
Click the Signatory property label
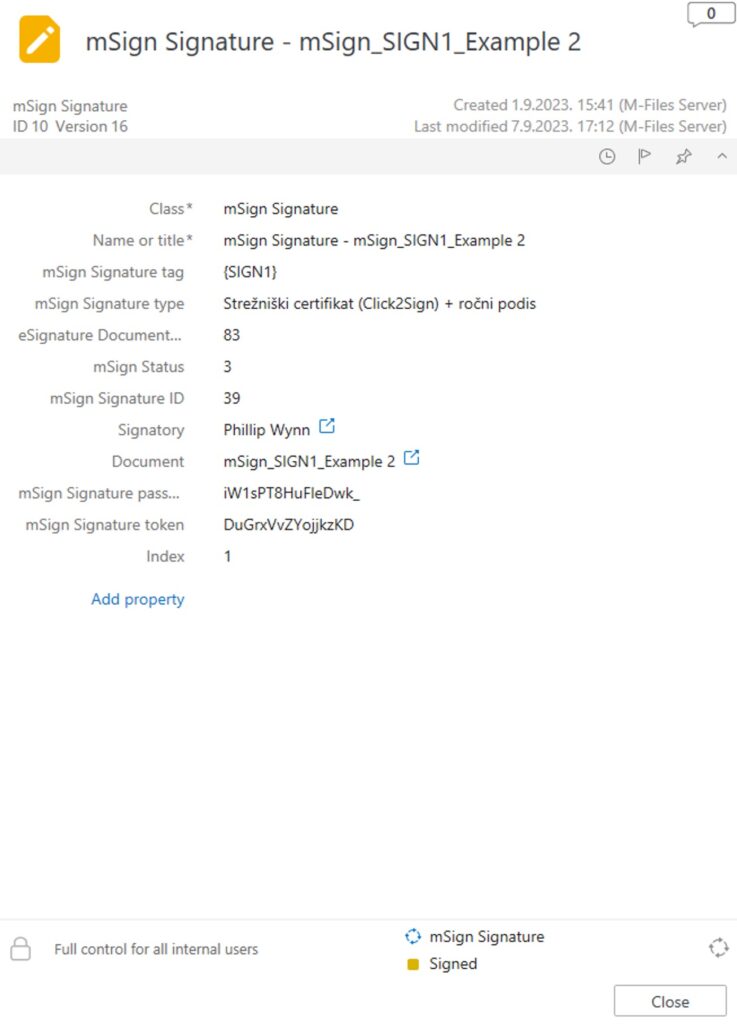[x=151, y=430]
